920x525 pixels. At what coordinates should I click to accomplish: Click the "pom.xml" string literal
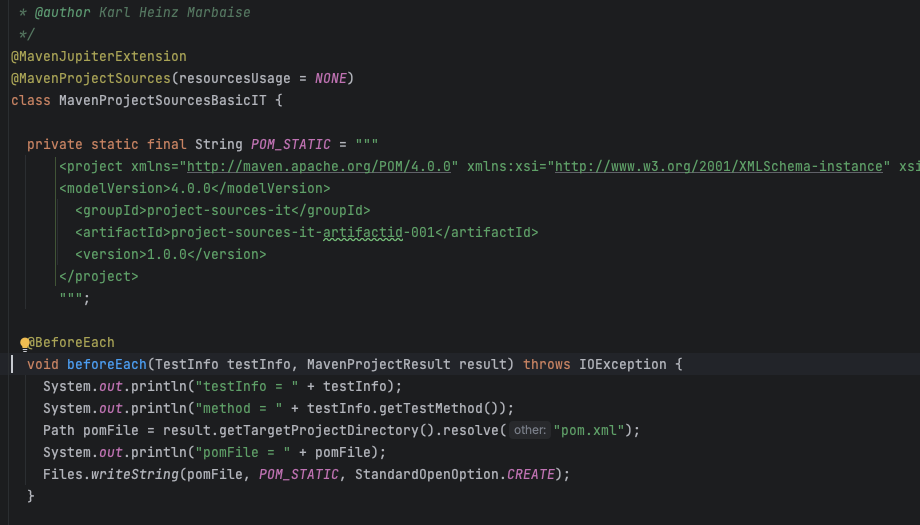588,431
